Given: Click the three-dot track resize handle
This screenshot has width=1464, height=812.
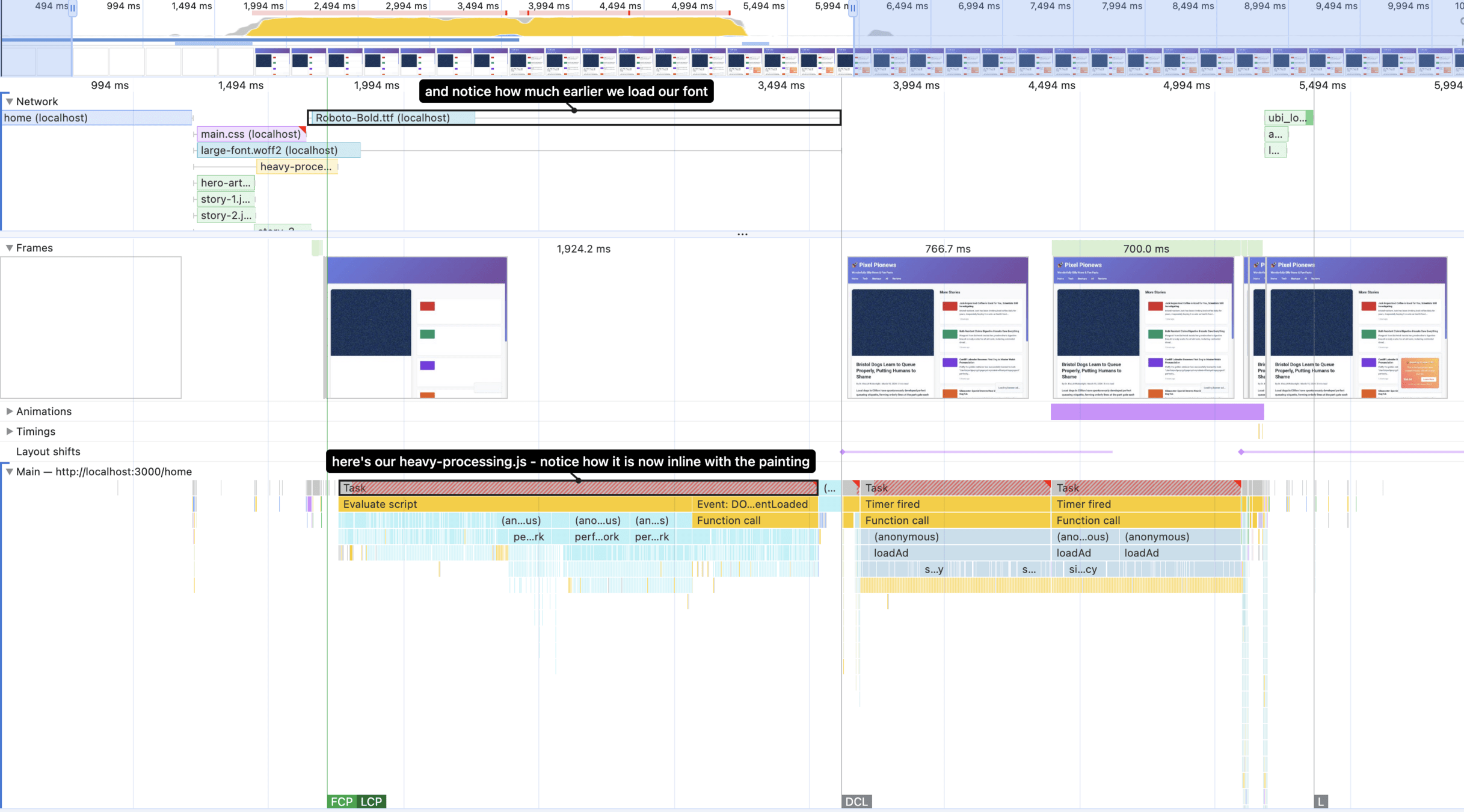Looking at the screenshot, I should 742,234.
